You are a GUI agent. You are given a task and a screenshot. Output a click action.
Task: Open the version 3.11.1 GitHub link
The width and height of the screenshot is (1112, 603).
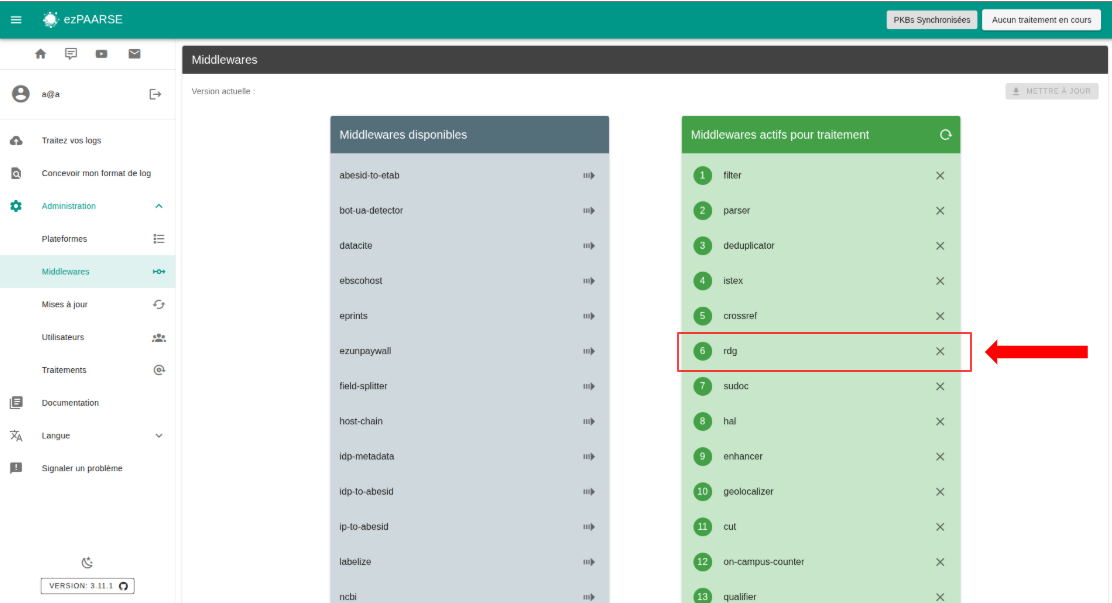[88, 586]
